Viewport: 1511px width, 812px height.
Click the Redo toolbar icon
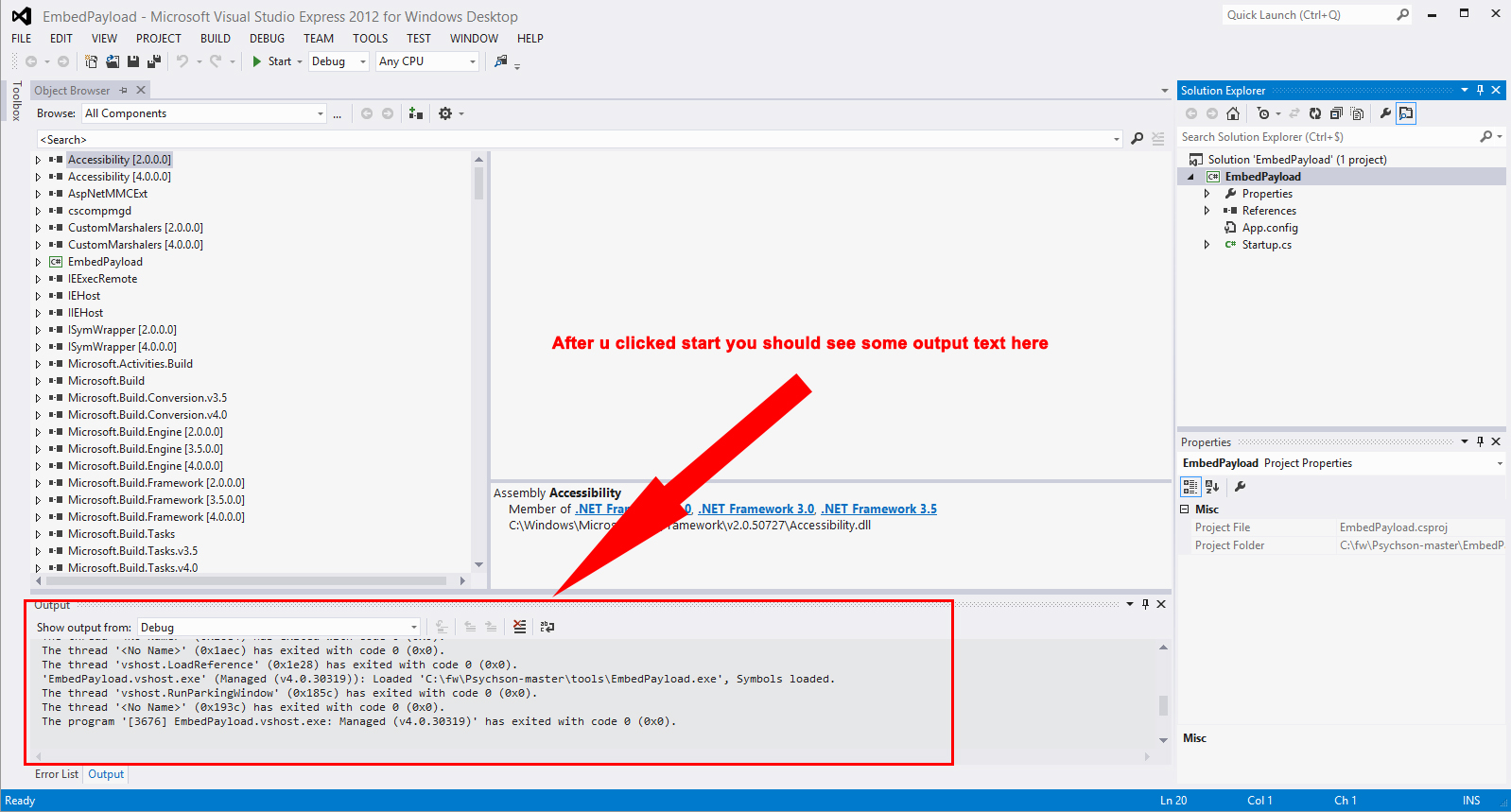click(216, 61)
